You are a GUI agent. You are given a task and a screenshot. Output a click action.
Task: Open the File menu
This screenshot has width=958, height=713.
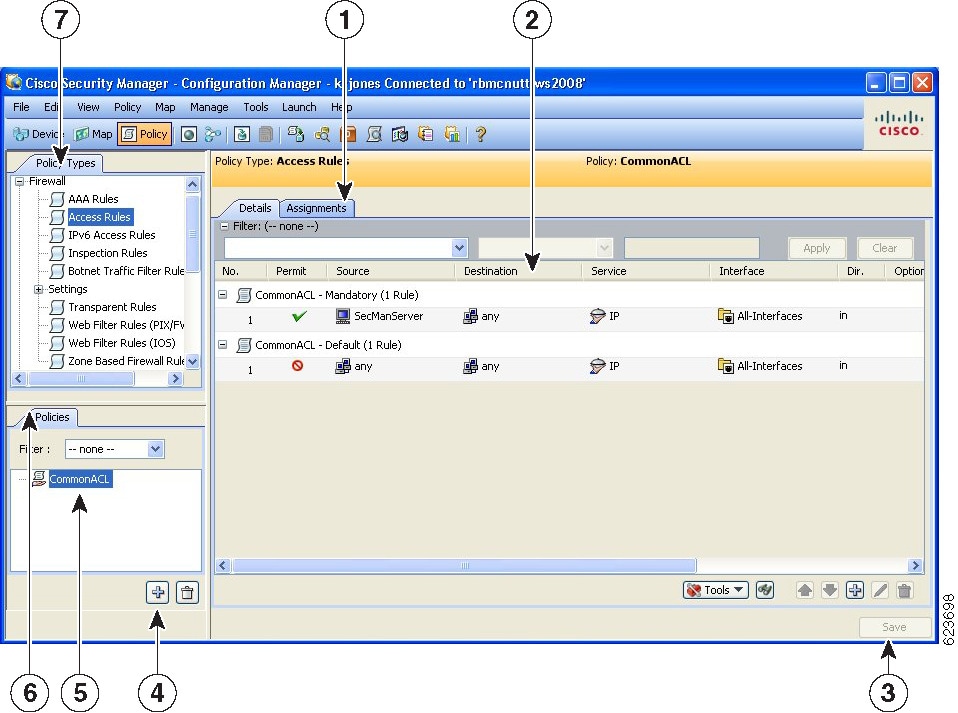pyautogui.click(x=21, y=107)
